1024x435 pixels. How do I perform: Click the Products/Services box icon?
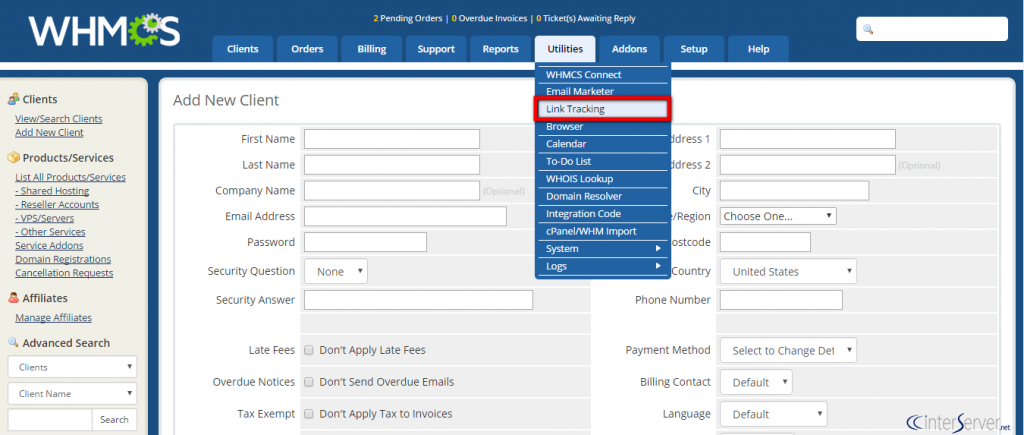coord(13,157)
